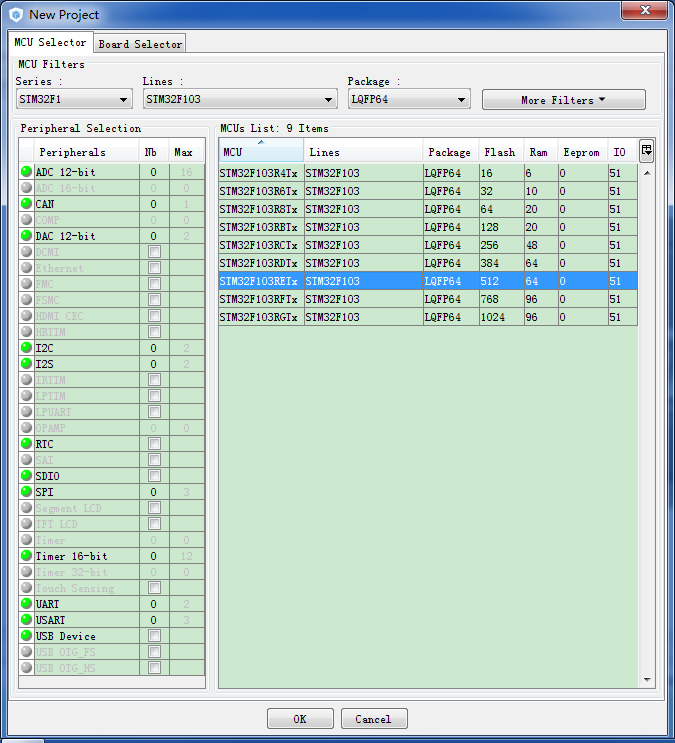Confirm selection with OK button

point(300,719)
